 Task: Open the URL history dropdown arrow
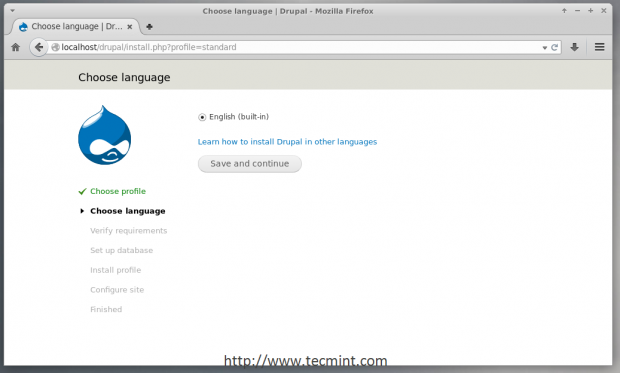[x=544, y=48]
